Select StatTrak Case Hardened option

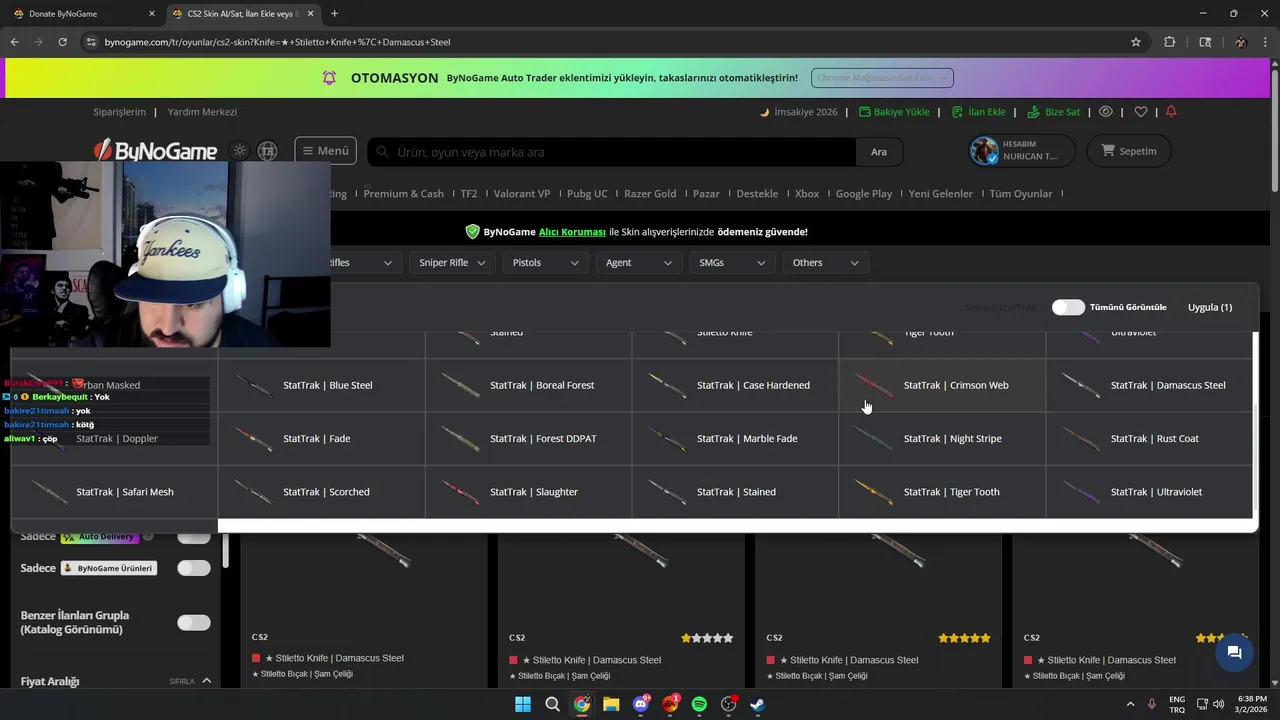pos(735,385)
